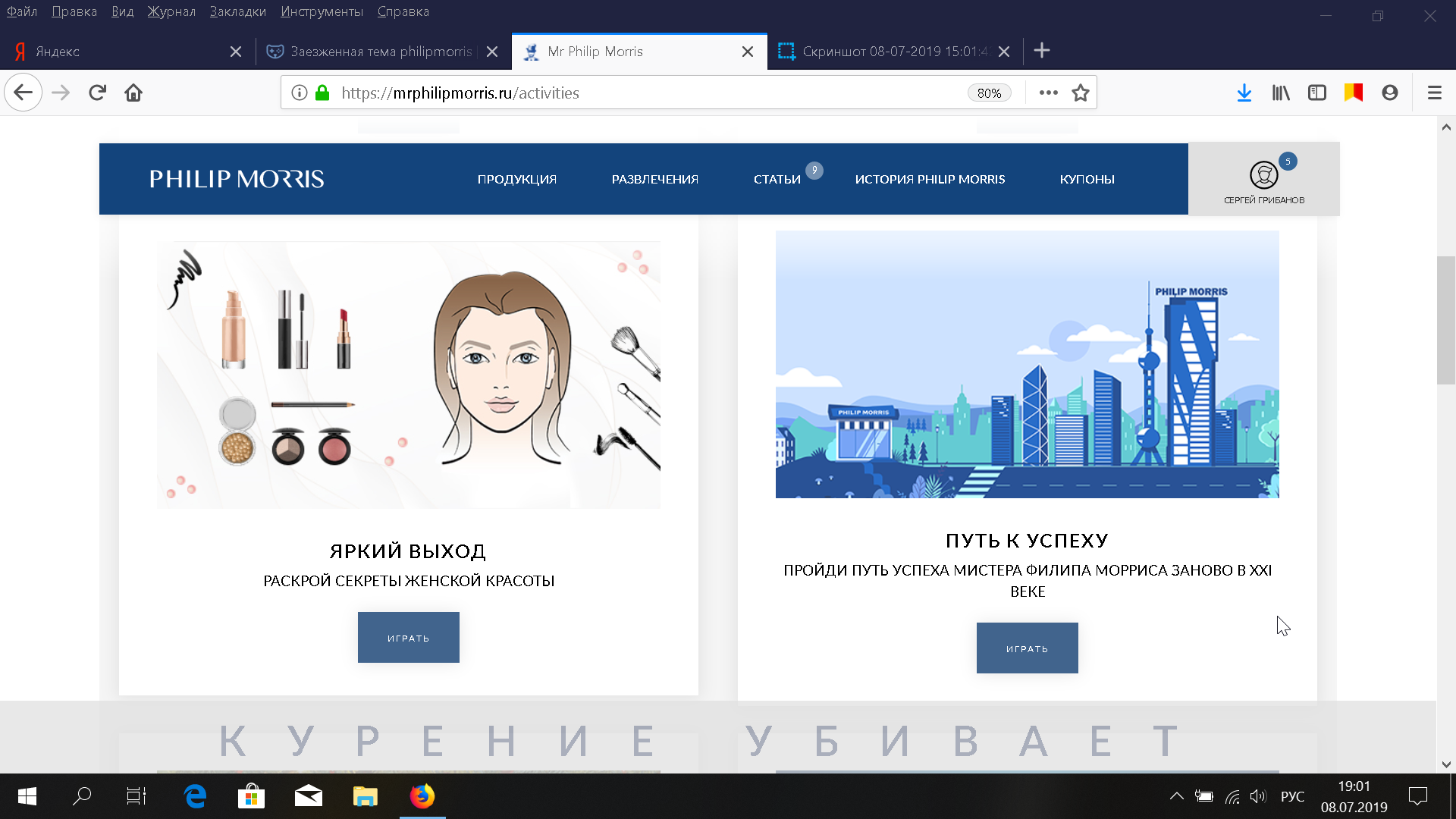
Task: Open the Закладки menu
Action: coord(238,11)
